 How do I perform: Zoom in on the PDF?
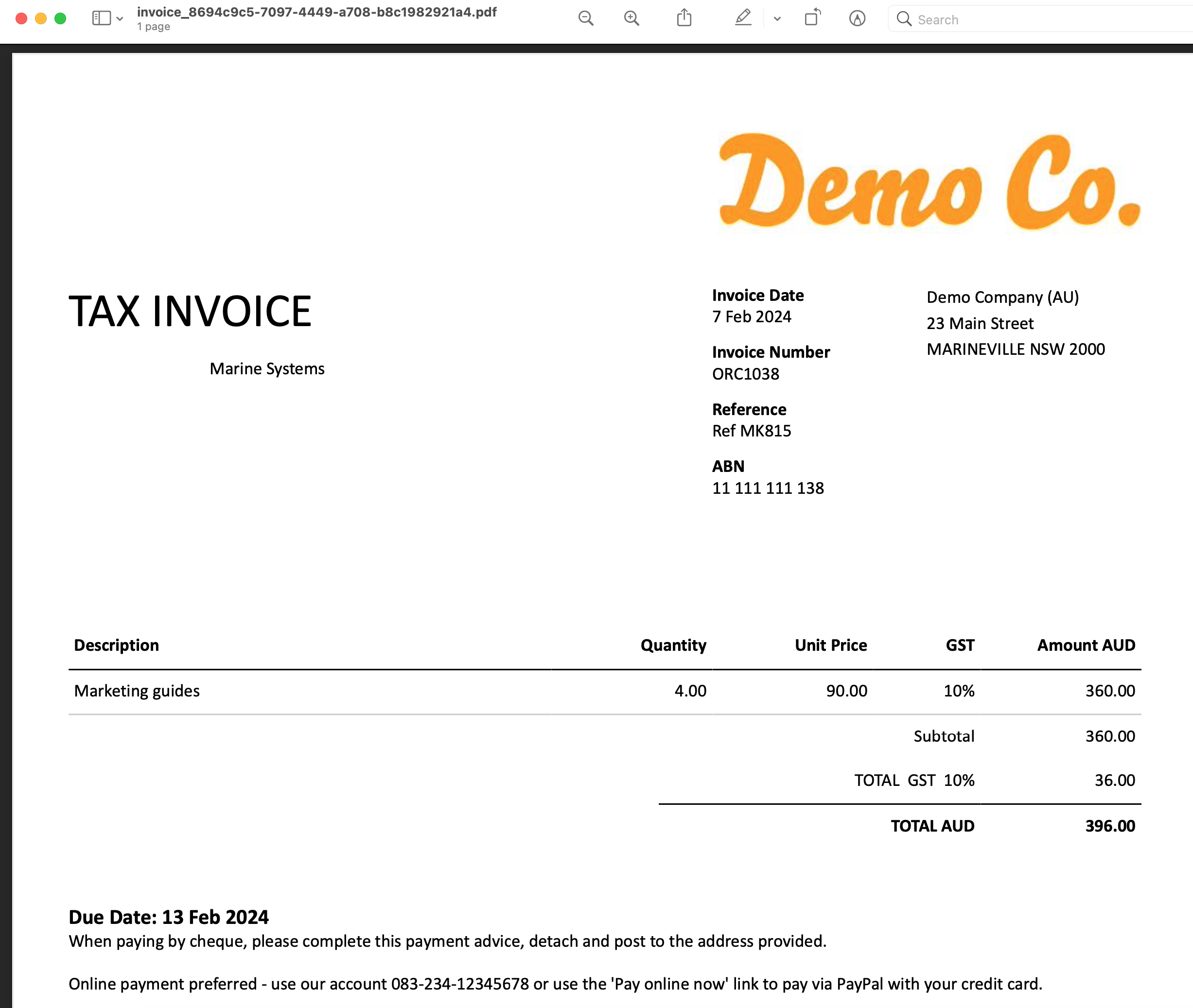(x=632, y=19)
